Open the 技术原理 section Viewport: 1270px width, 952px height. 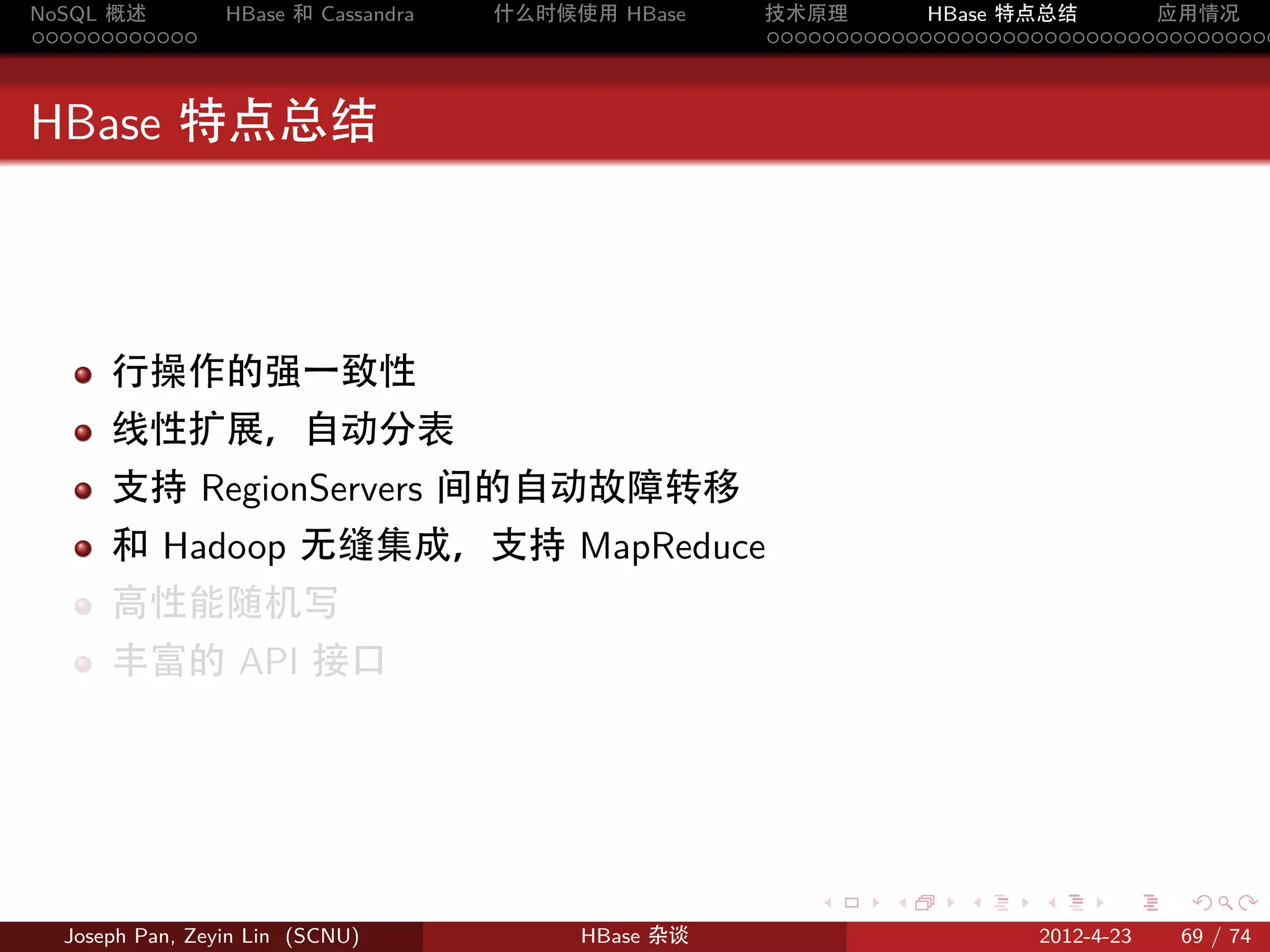[806, 14]
